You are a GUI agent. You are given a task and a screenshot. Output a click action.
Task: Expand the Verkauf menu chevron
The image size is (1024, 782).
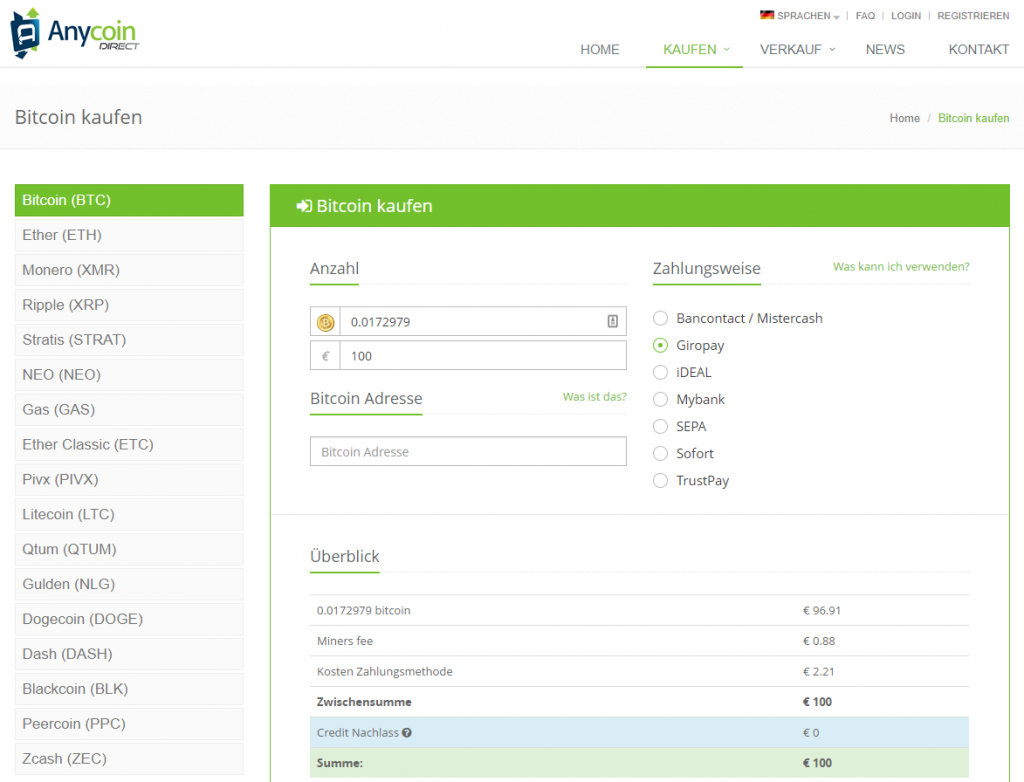[832, 50]
